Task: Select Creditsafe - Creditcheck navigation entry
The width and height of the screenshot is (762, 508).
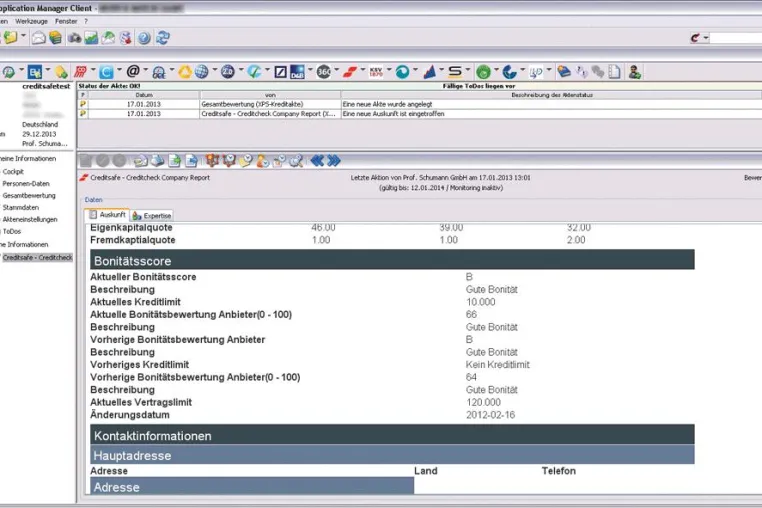Action: (37, 258)
